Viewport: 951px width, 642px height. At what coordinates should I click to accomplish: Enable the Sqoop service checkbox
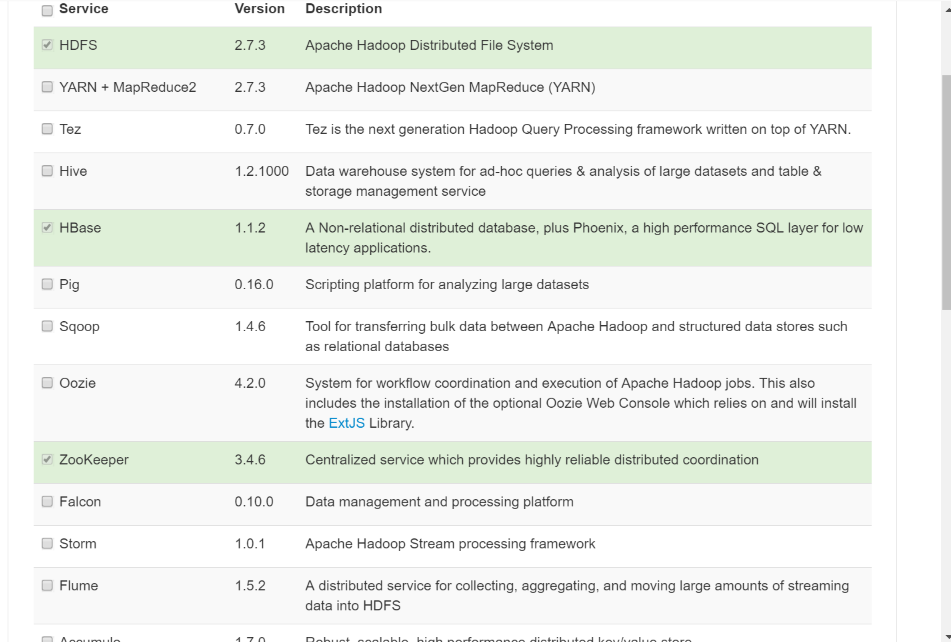tap(47, 327)
